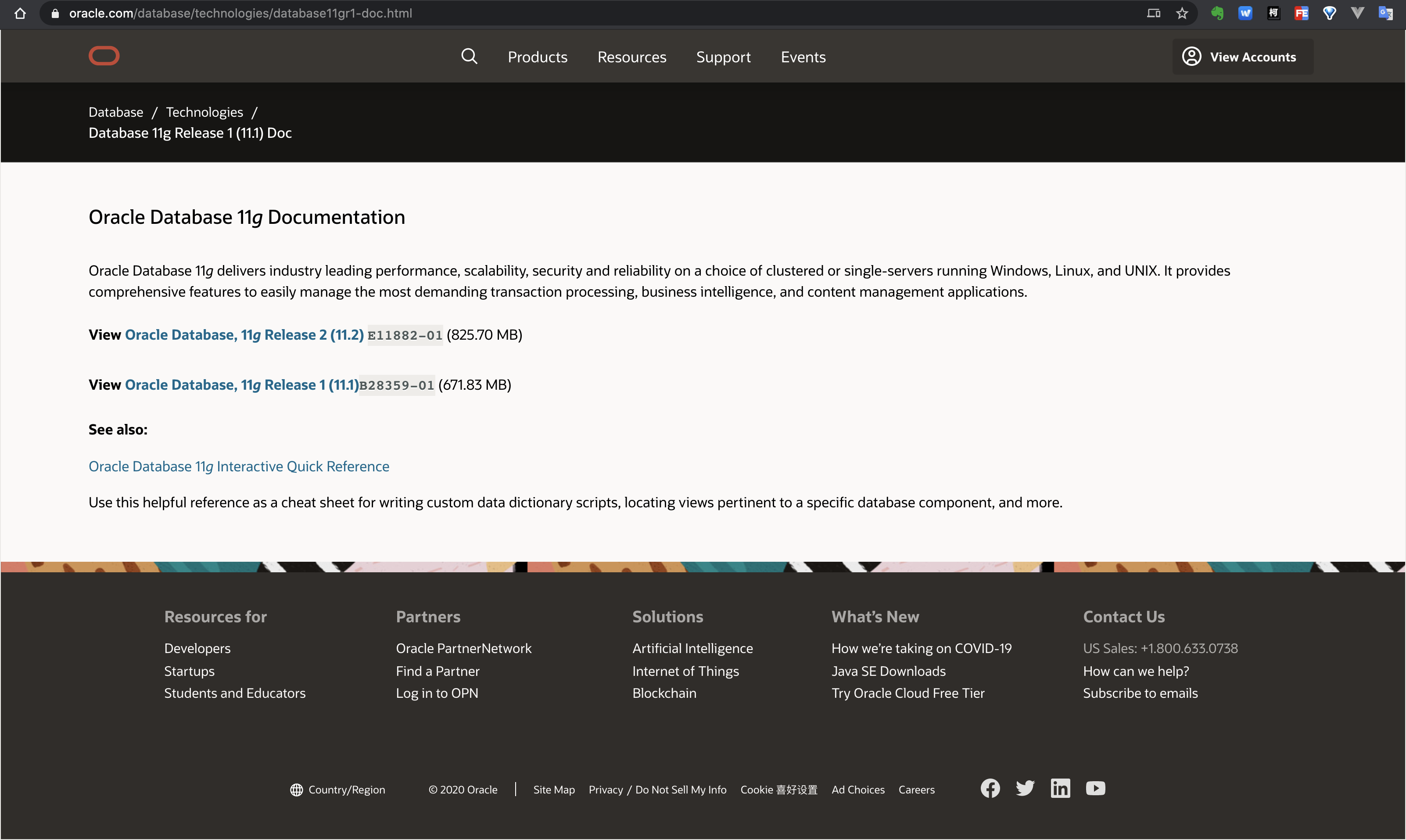Open Cookie 喜好设置 link
Viewport: 1406px width, 840px height.
[778, 790]
